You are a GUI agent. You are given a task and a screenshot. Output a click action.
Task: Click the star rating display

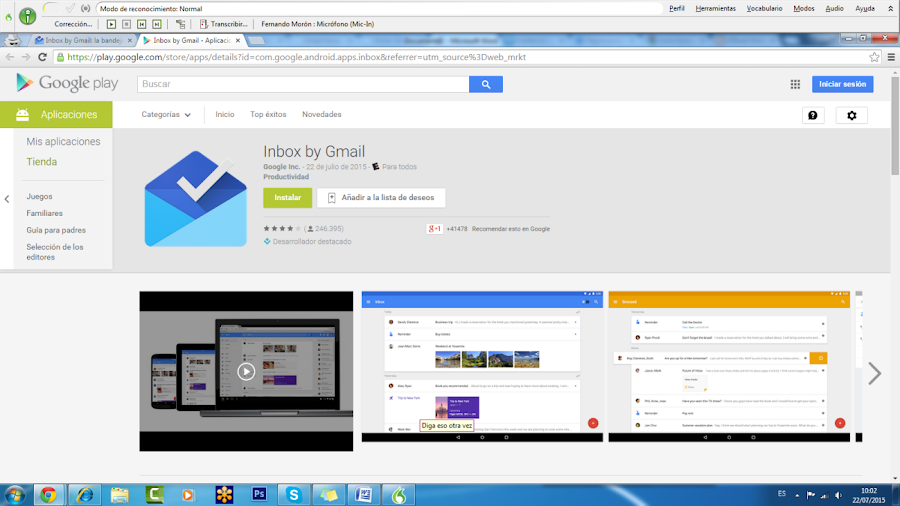click(282, 228)
